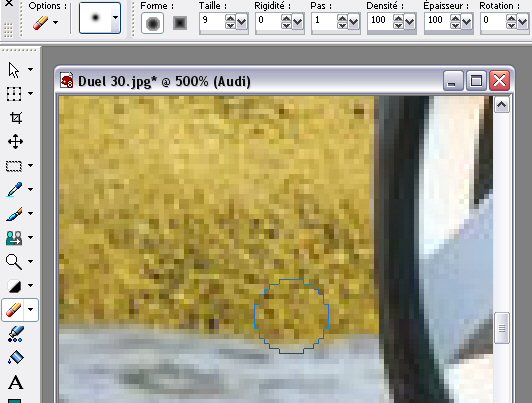This screenshot has height=403, width=532.
Task: Pick the Zoom magnifier tool
Action: point(14,262)
